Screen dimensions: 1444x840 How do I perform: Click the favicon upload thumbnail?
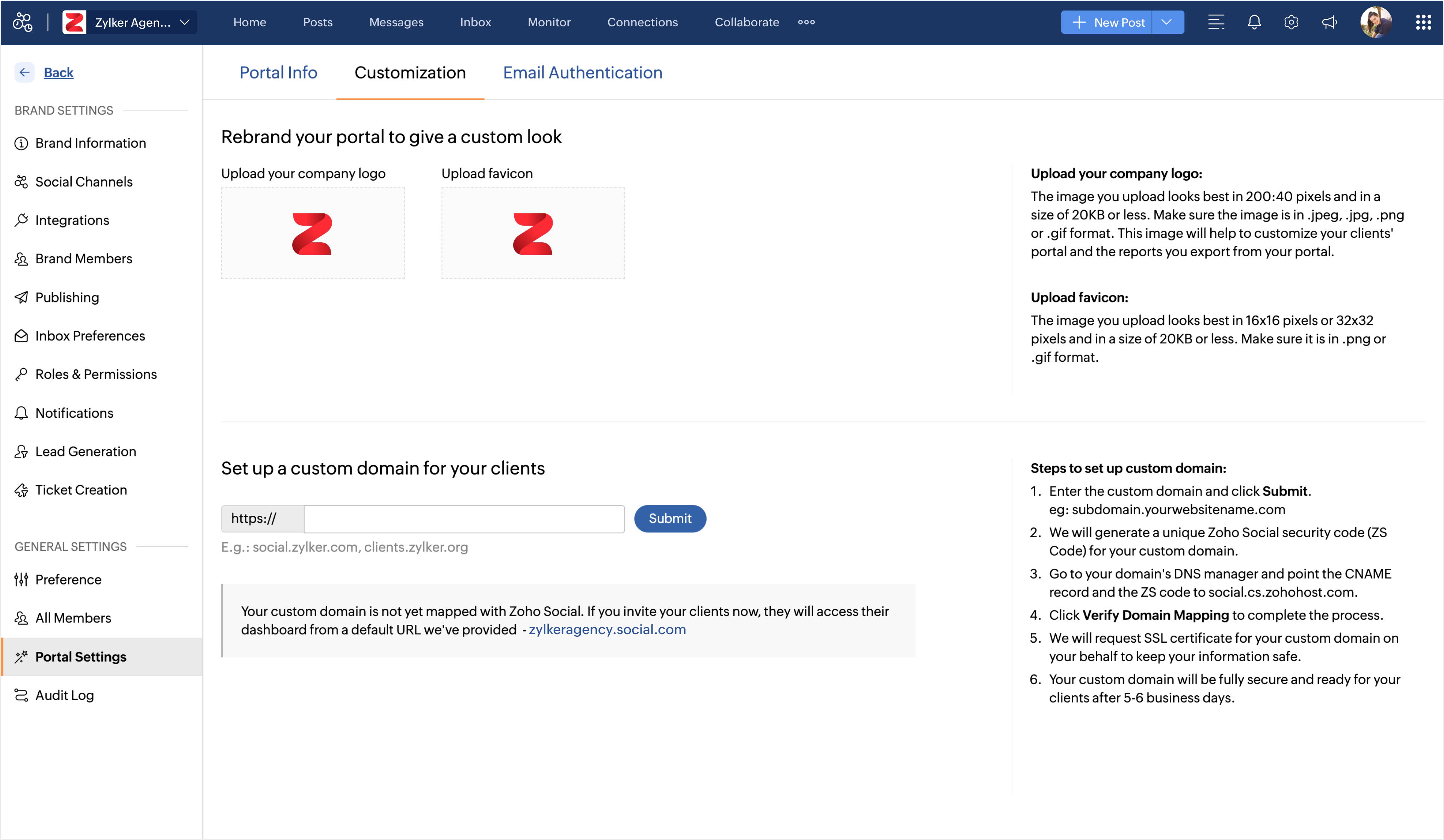click(x=532, y=233)
